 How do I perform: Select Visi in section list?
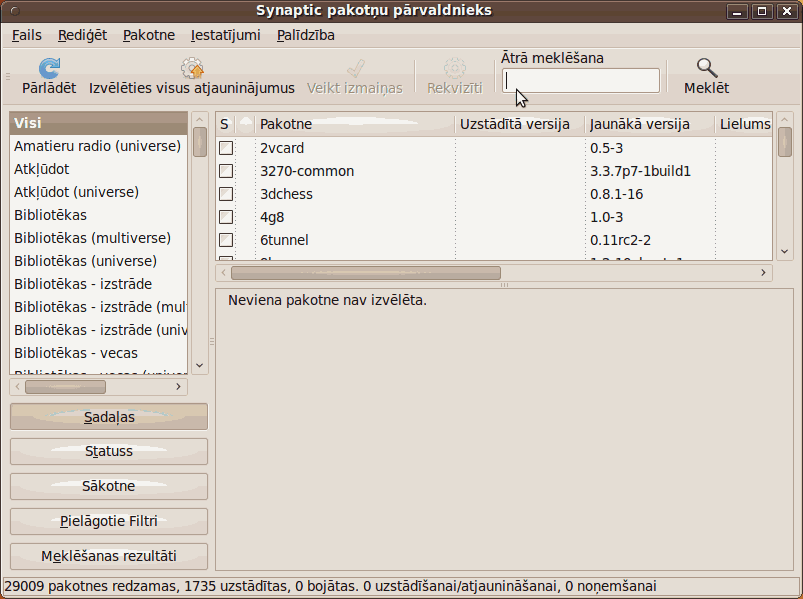tap(98, 123)
